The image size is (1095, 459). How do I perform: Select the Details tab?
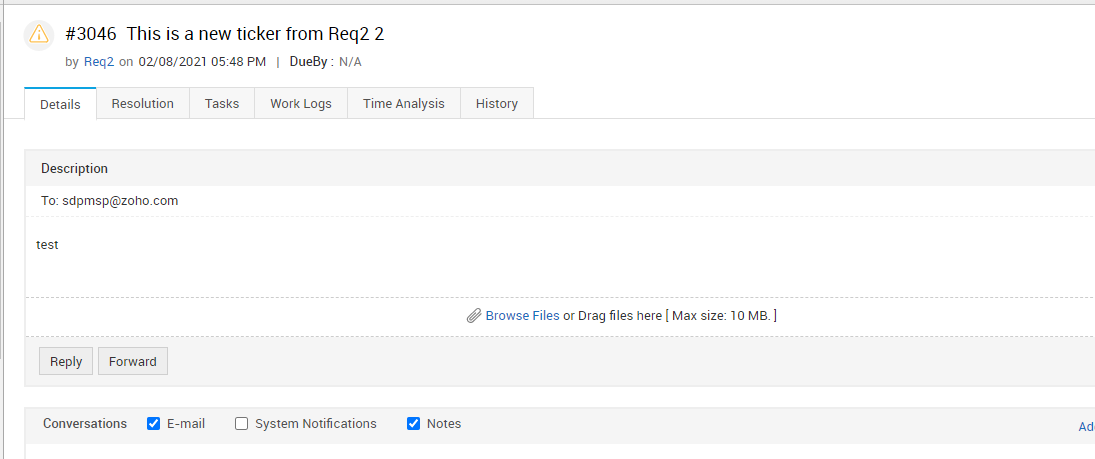pos(60,104)
